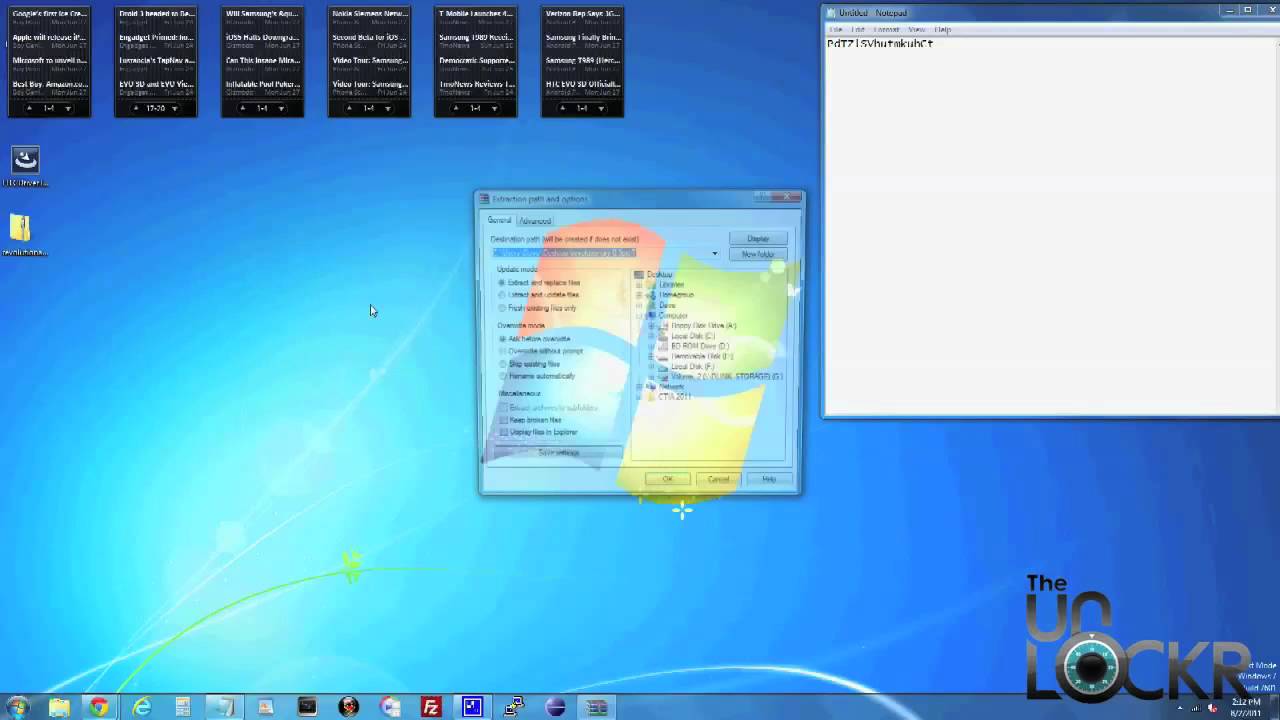
Task: Open Notepad Edit menu
Action: click(858, 29)
